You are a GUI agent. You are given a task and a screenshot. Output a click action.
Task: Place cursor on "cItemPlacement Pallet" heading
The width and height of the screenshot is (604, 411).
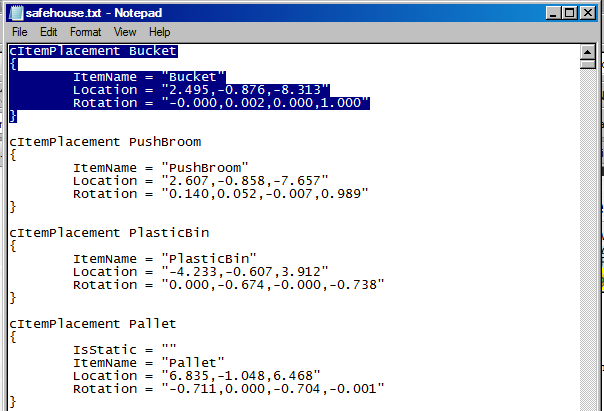pos(93,323)
